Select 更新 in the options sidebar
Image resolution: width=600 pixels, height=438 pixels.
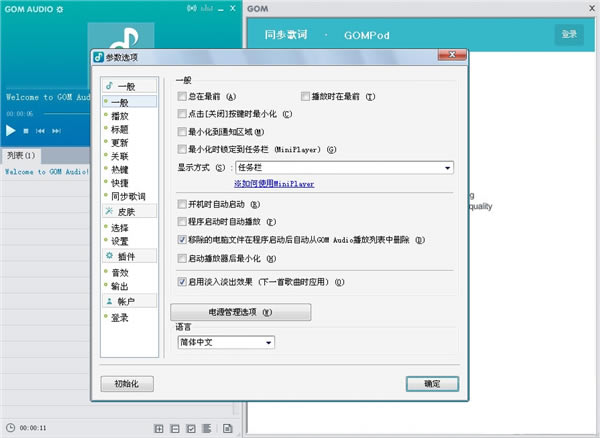(x=119, y=143)
